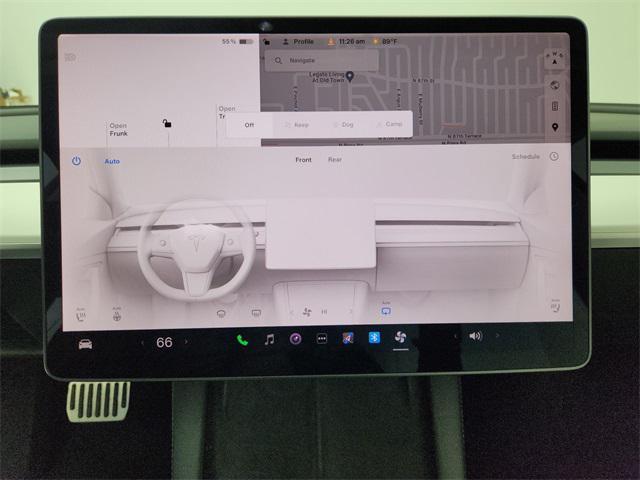640x480 pixels.
Task: Decrease volume with left arrow
Action: coord(455,336)
